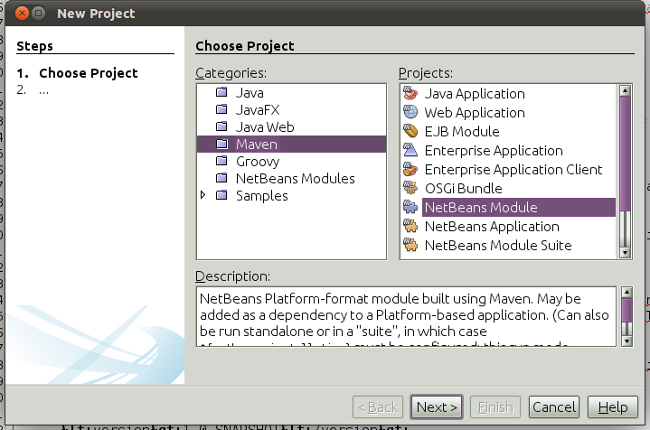The height and width of the screenshot is (430, 650).
Task: Click the NetBeans Module Suite icon
Action: 410,246
